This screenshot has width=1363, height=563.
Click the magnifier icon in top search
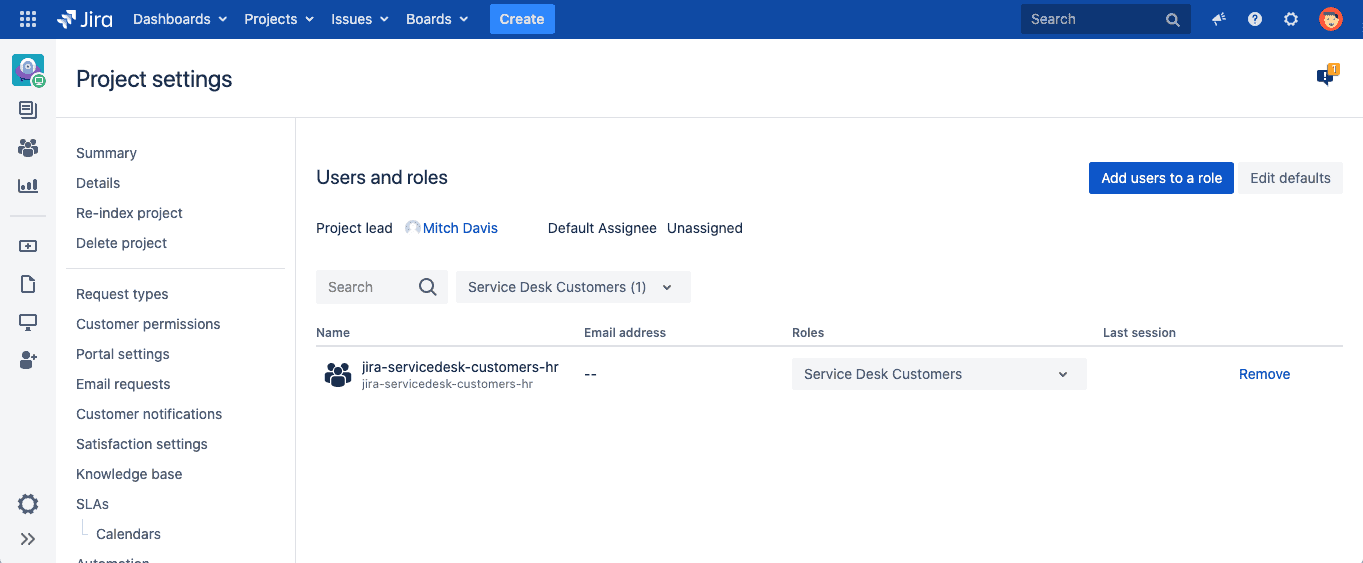[1173, 19]
